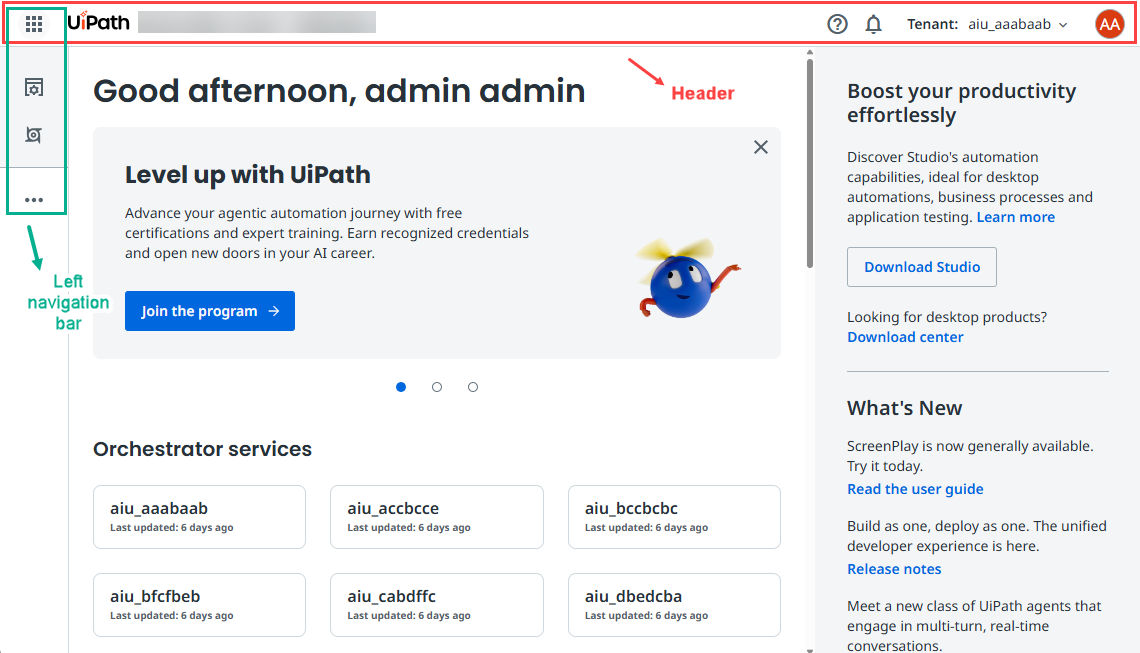This screenshot has height=653, width=1140.
Task: Open the app launcher grid icon
Action: pos(34,23)
